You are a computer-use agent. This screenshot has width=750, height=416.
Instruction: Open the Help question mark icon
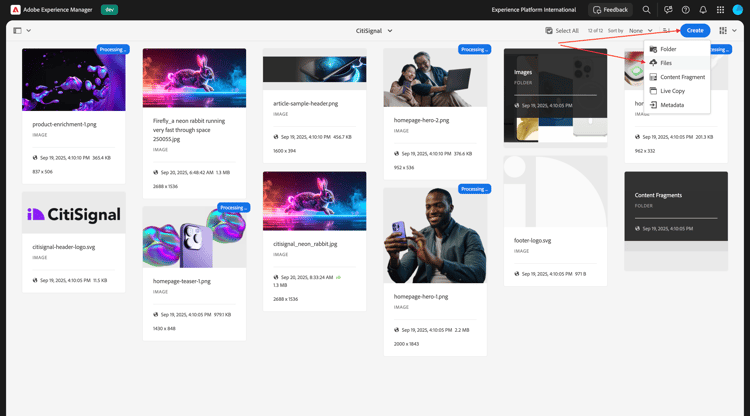(685, 10)
